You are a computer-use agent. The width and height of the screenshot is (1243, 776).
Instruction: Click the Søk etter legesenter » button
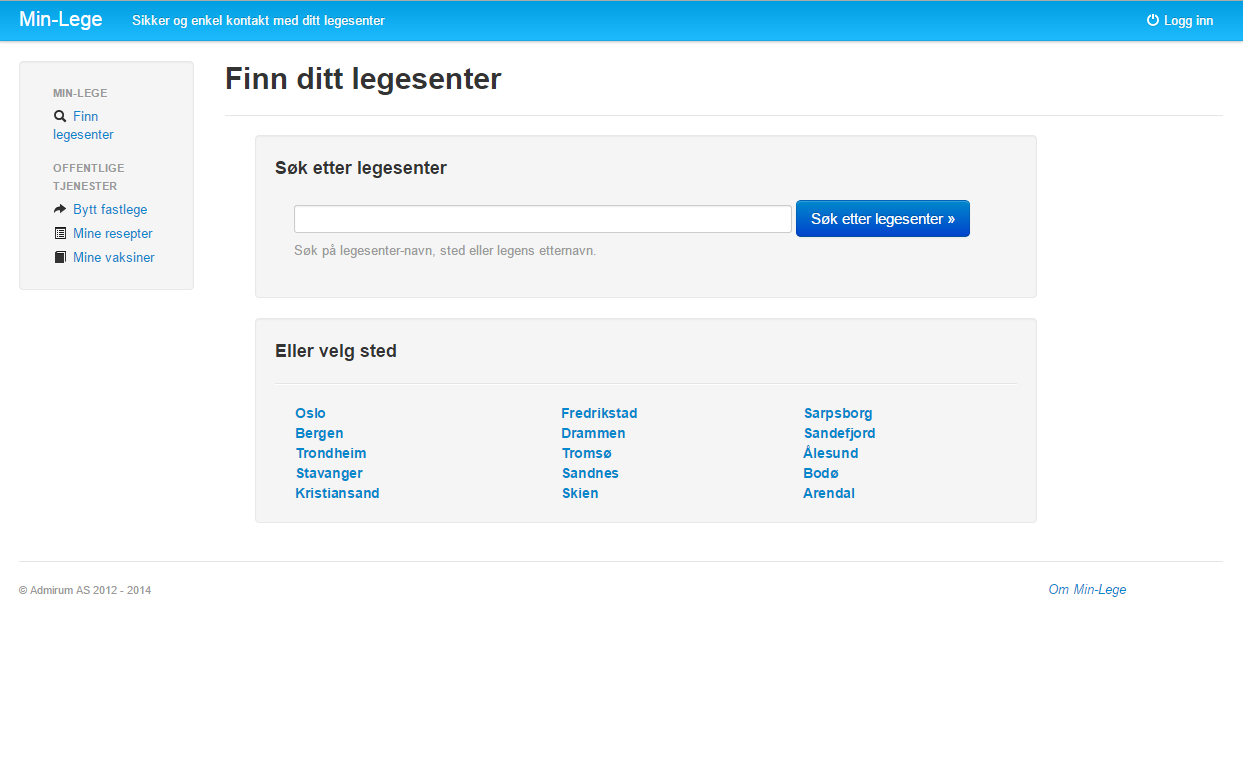[x=883, y=219]
